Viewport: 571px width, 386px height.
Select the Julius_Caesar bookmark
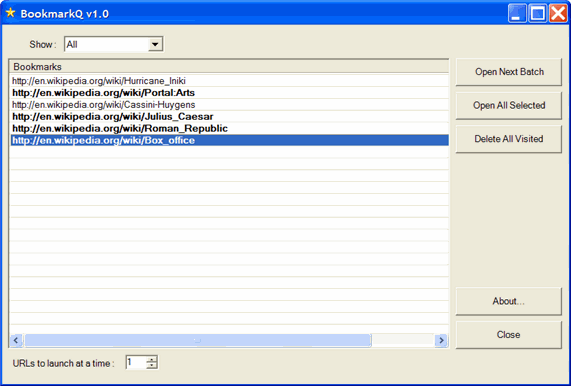[x=229, y=117]
